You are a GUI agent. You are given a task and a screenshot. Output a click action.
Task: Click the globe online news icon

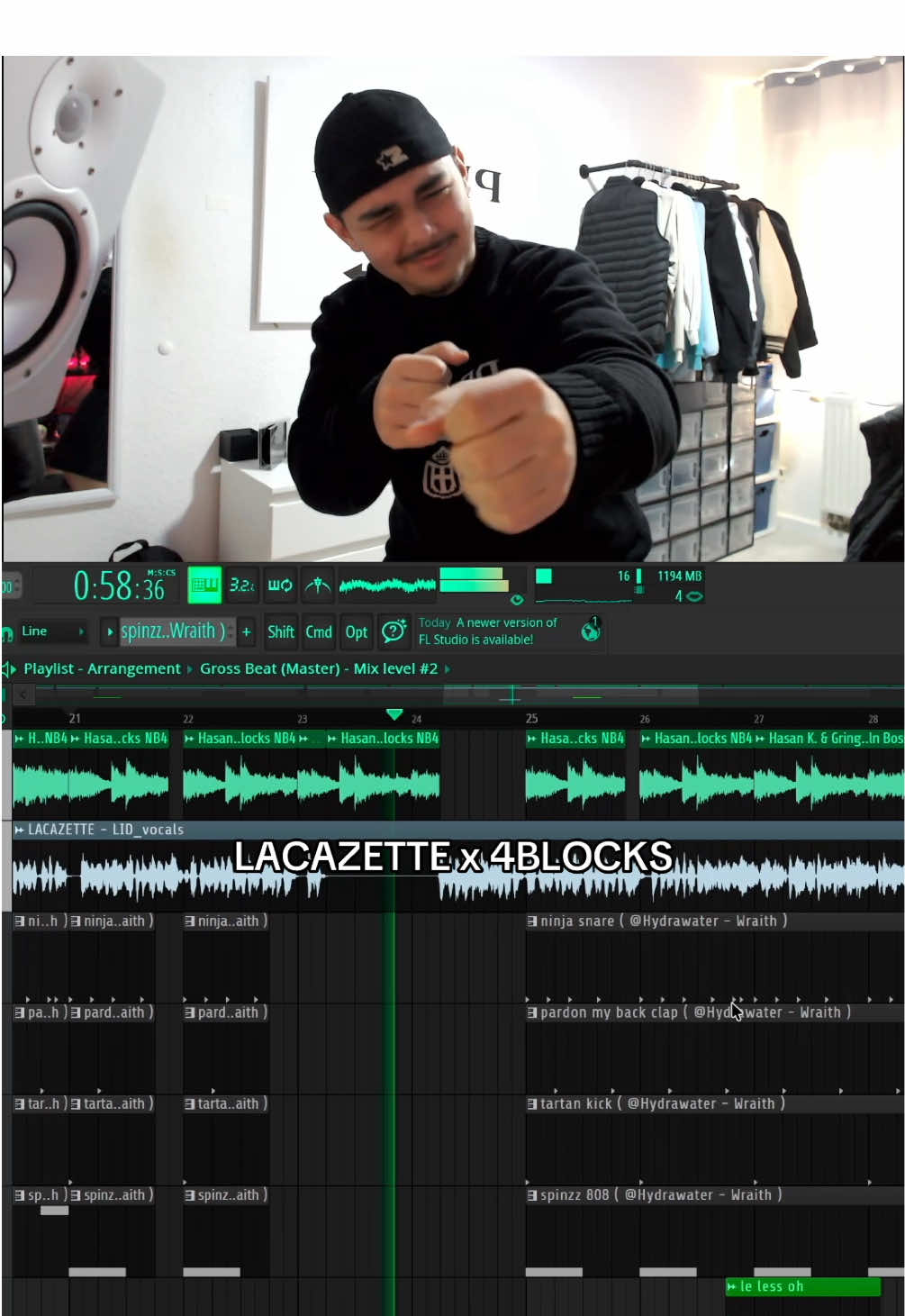point(591,631)
